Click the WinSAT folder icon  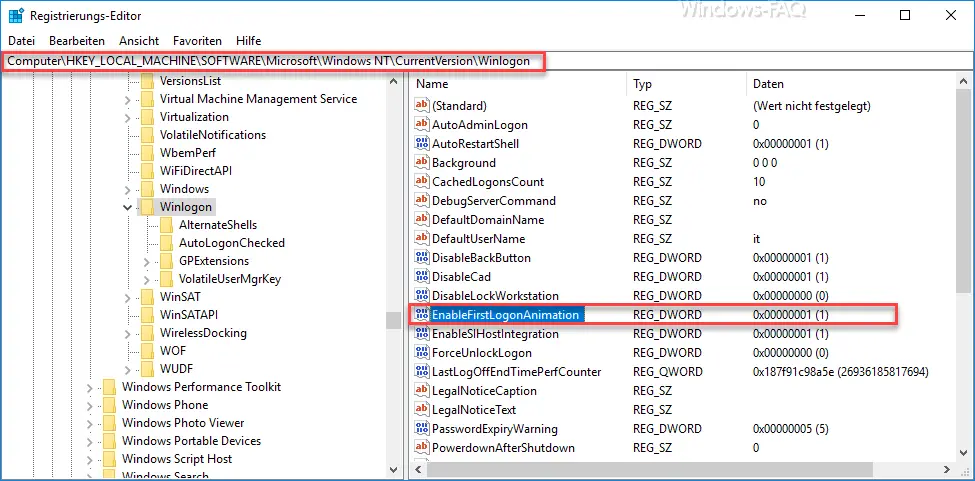click(x=147, y=296)
